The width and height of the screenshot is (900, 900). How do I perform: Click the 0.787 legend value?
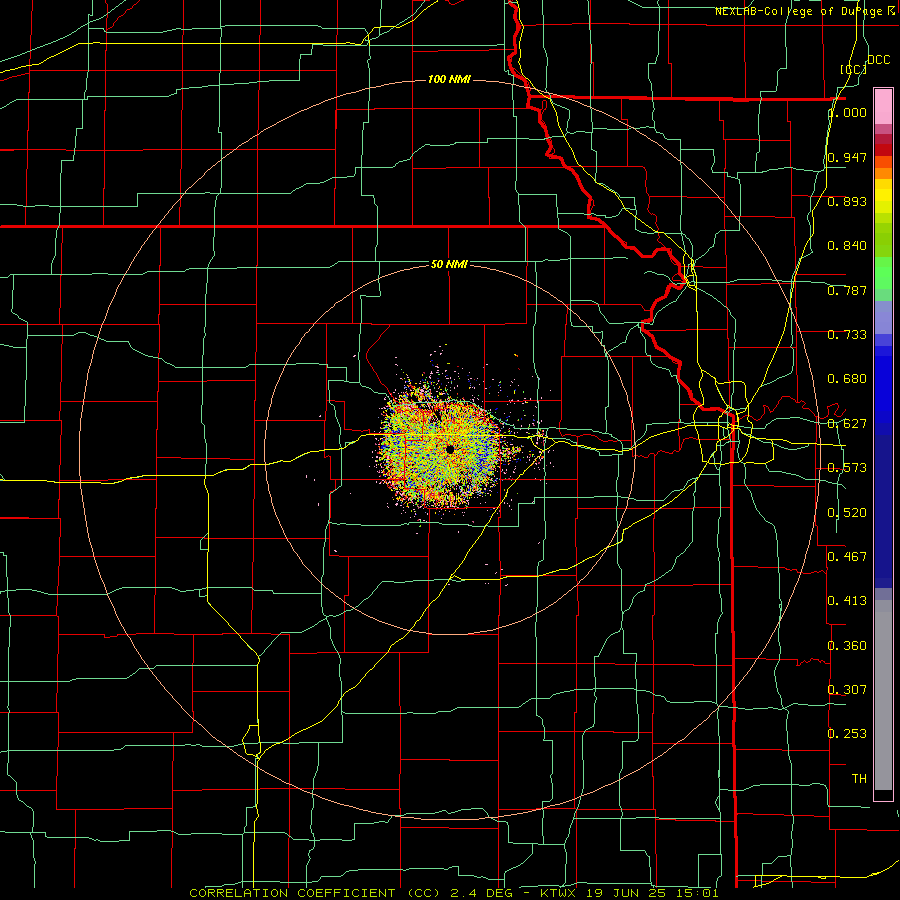click(x=847, y=290)
